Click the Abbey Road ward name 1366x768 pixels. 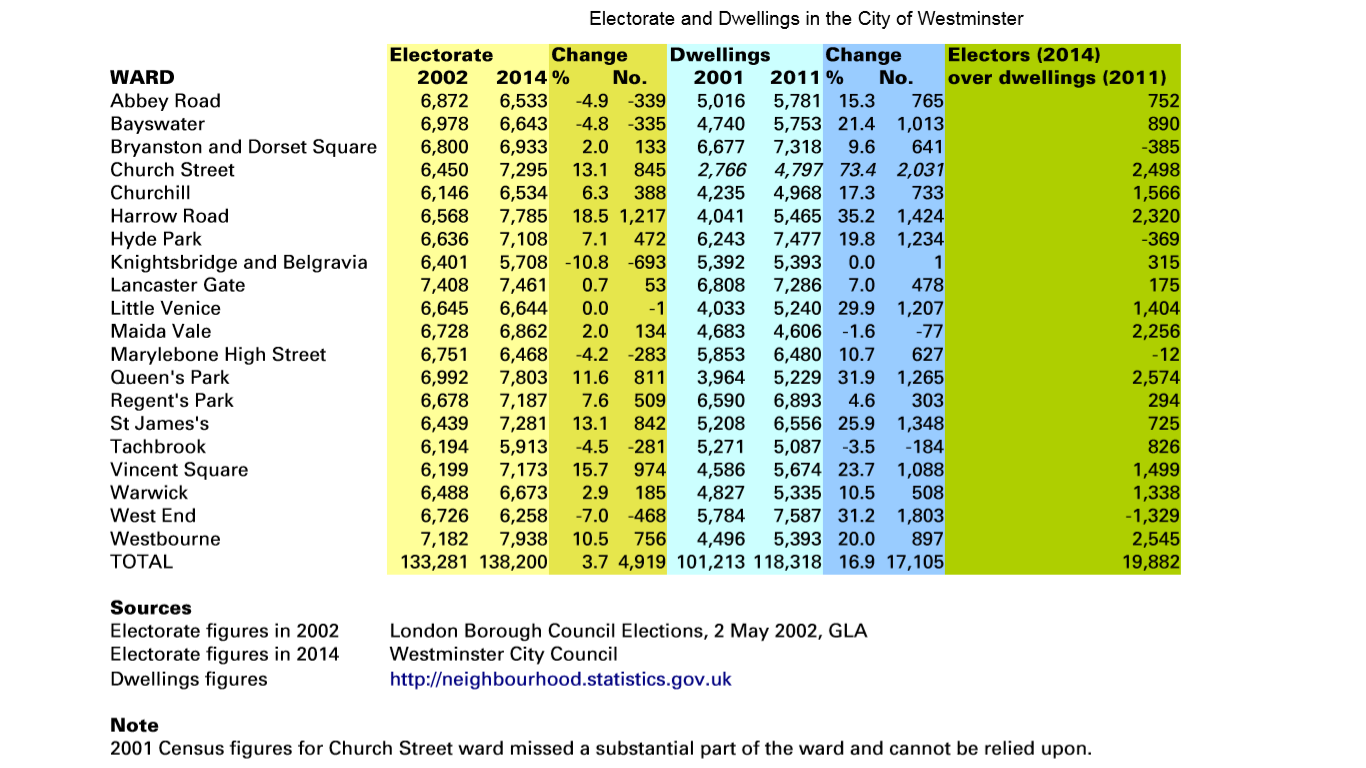coord(165,101)
